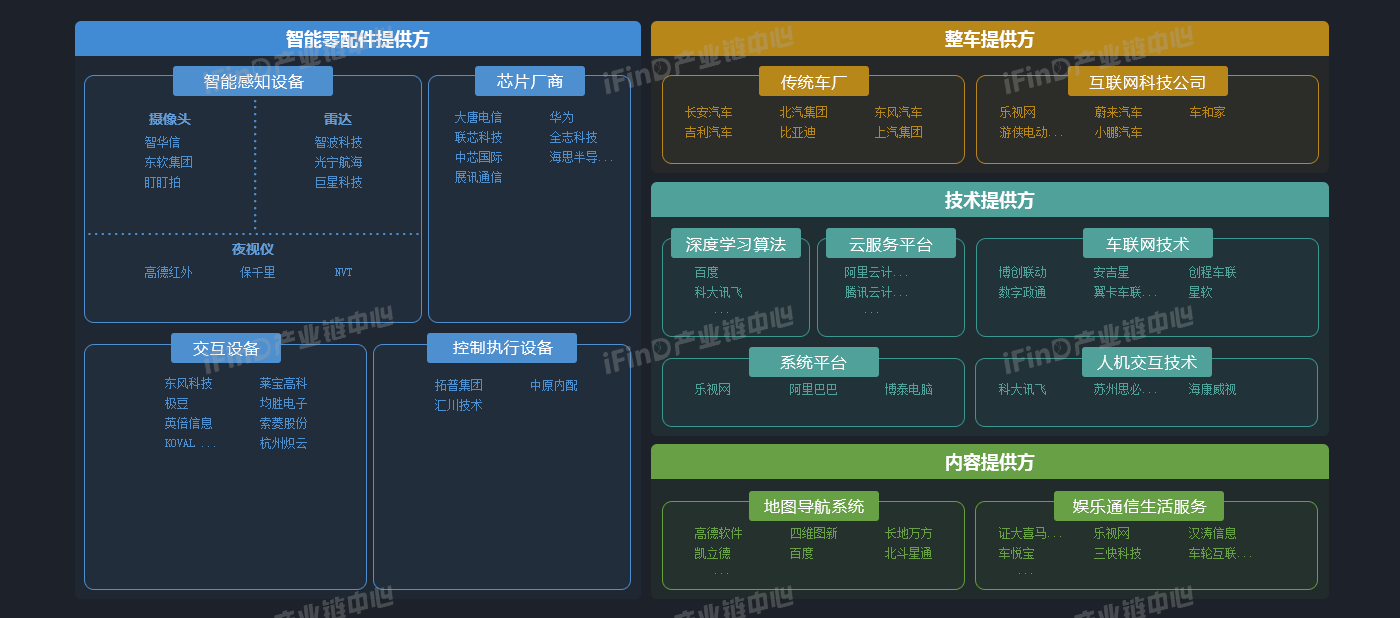Select the 智能感知设备 category label
Viewport: 1400px width, 618px height.
point(253,81)
